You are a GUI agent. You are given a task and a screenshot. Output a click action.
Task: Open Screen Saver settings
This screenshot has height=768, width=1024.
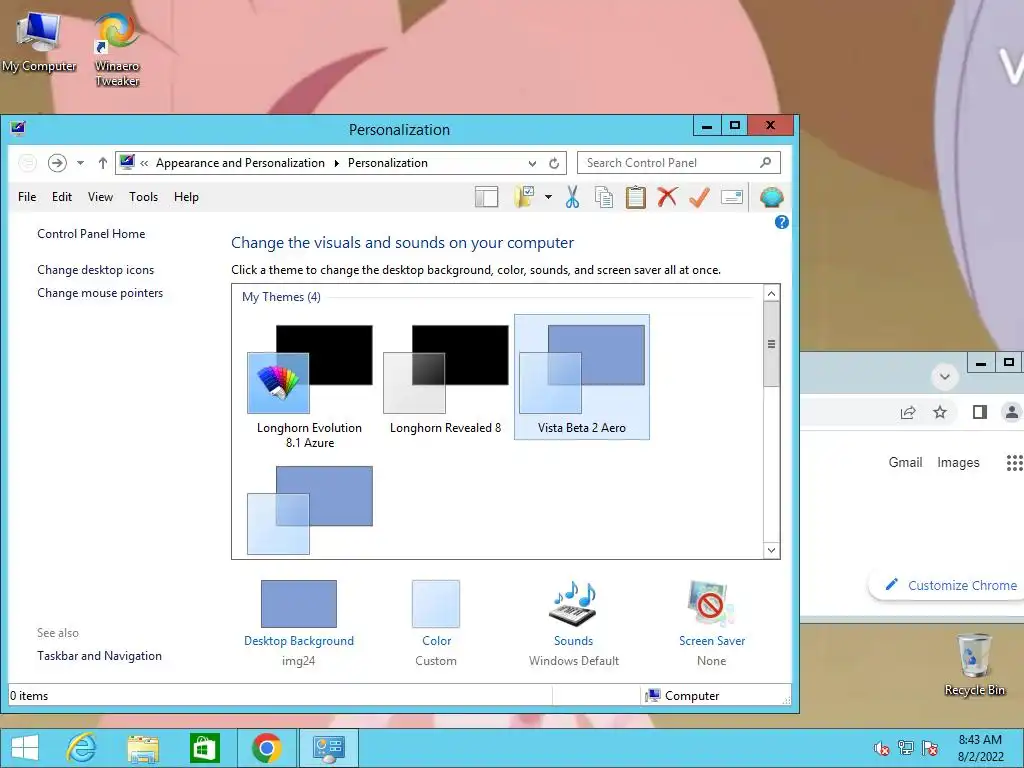click(x=712, y=623)
